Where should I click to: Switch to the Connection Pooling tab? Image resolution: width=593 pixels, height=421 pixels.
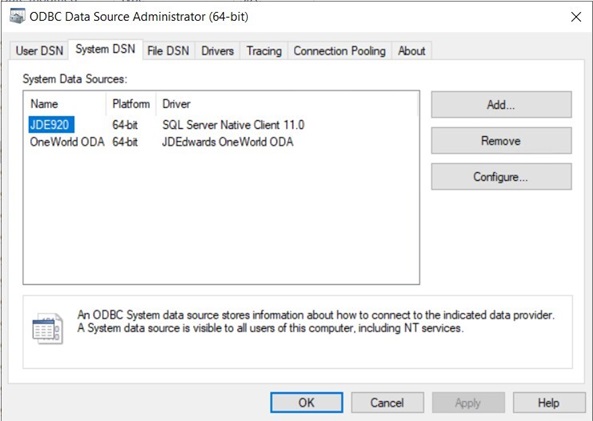tap(340, 51)
